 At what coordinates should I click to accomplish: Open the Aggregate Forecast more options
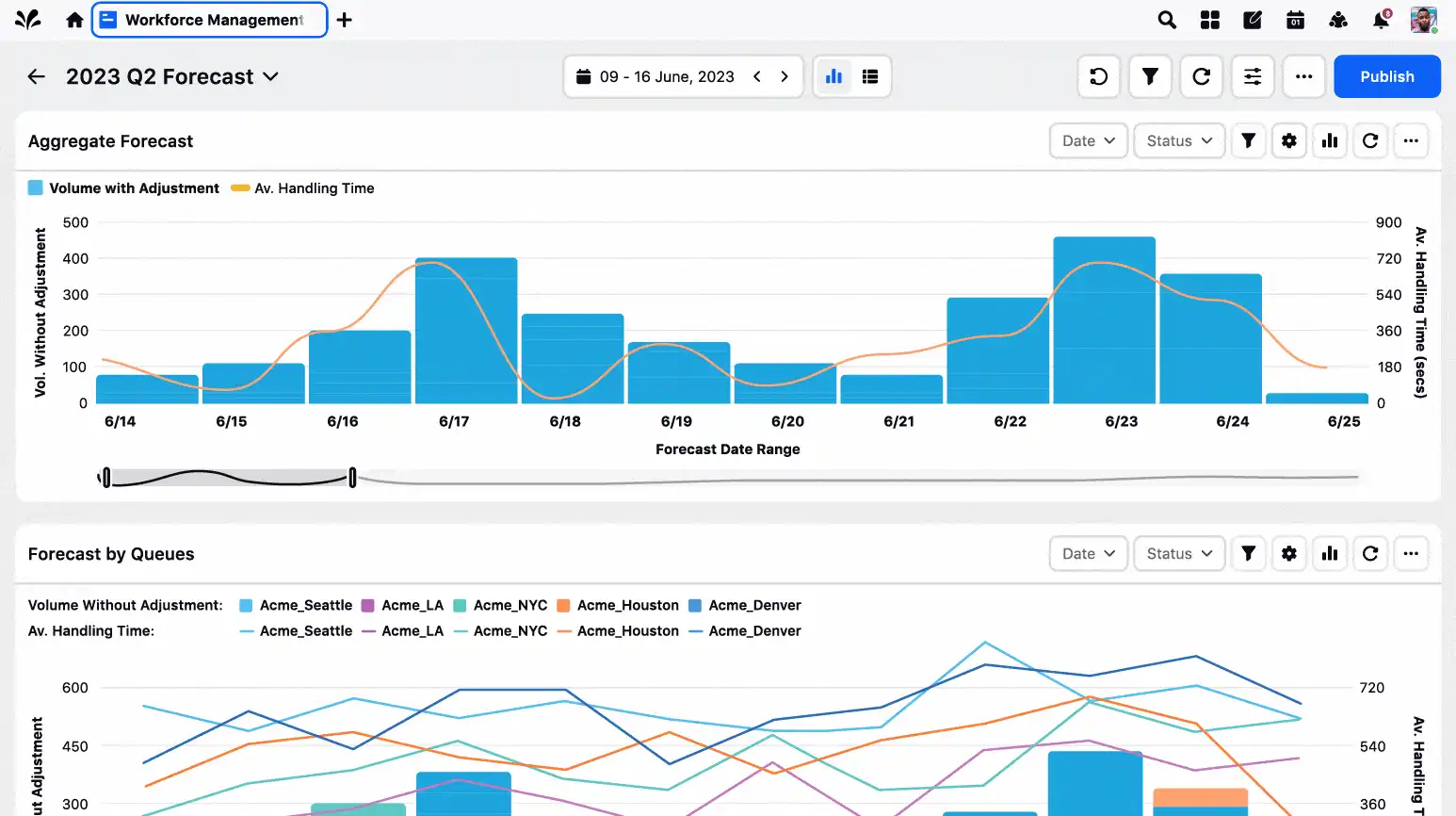(x=1411, y=140)
